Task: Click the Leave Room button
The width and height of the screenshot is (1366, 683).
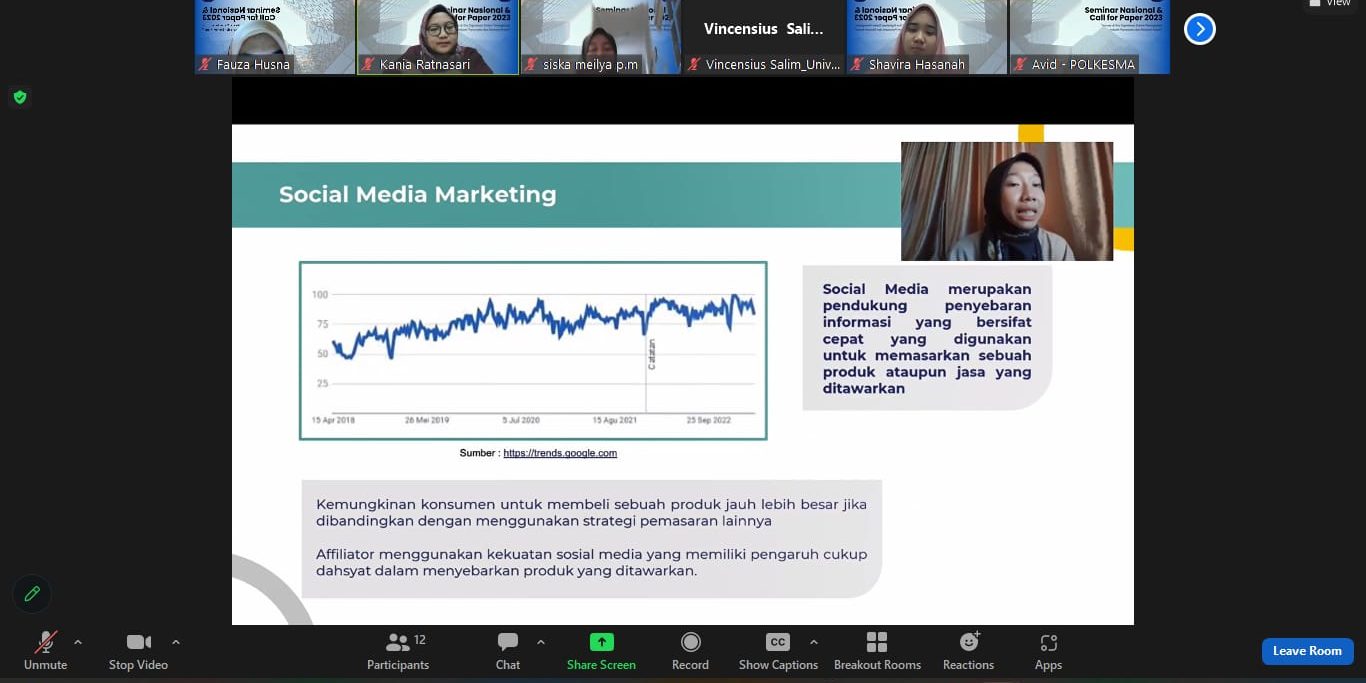Action: point(1307,651)
